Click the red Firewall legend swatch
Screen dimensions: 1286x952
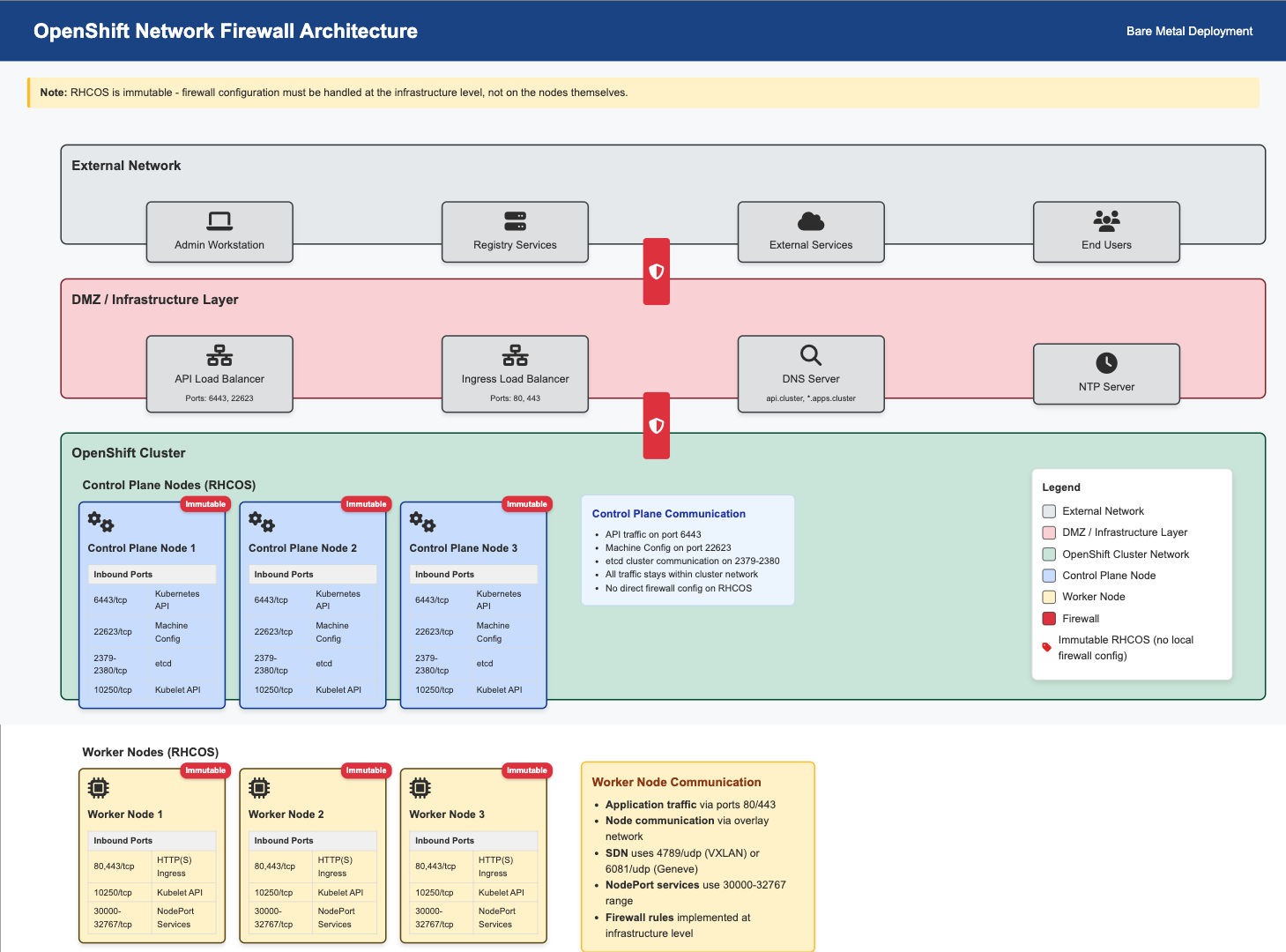coord(1049,619)
